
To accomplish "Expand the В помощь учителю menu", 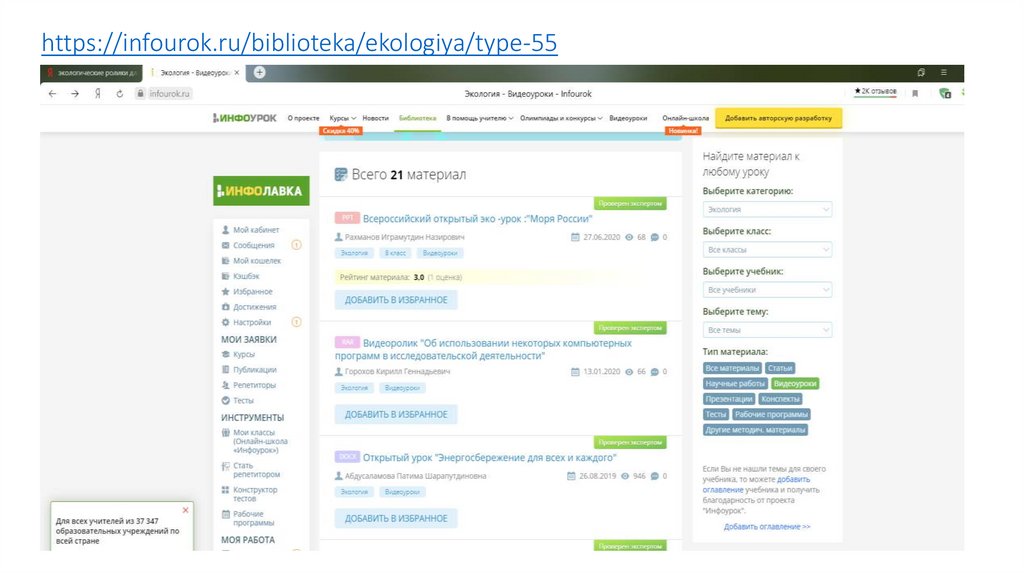I will pyautogui.click(x=479, y=118).
